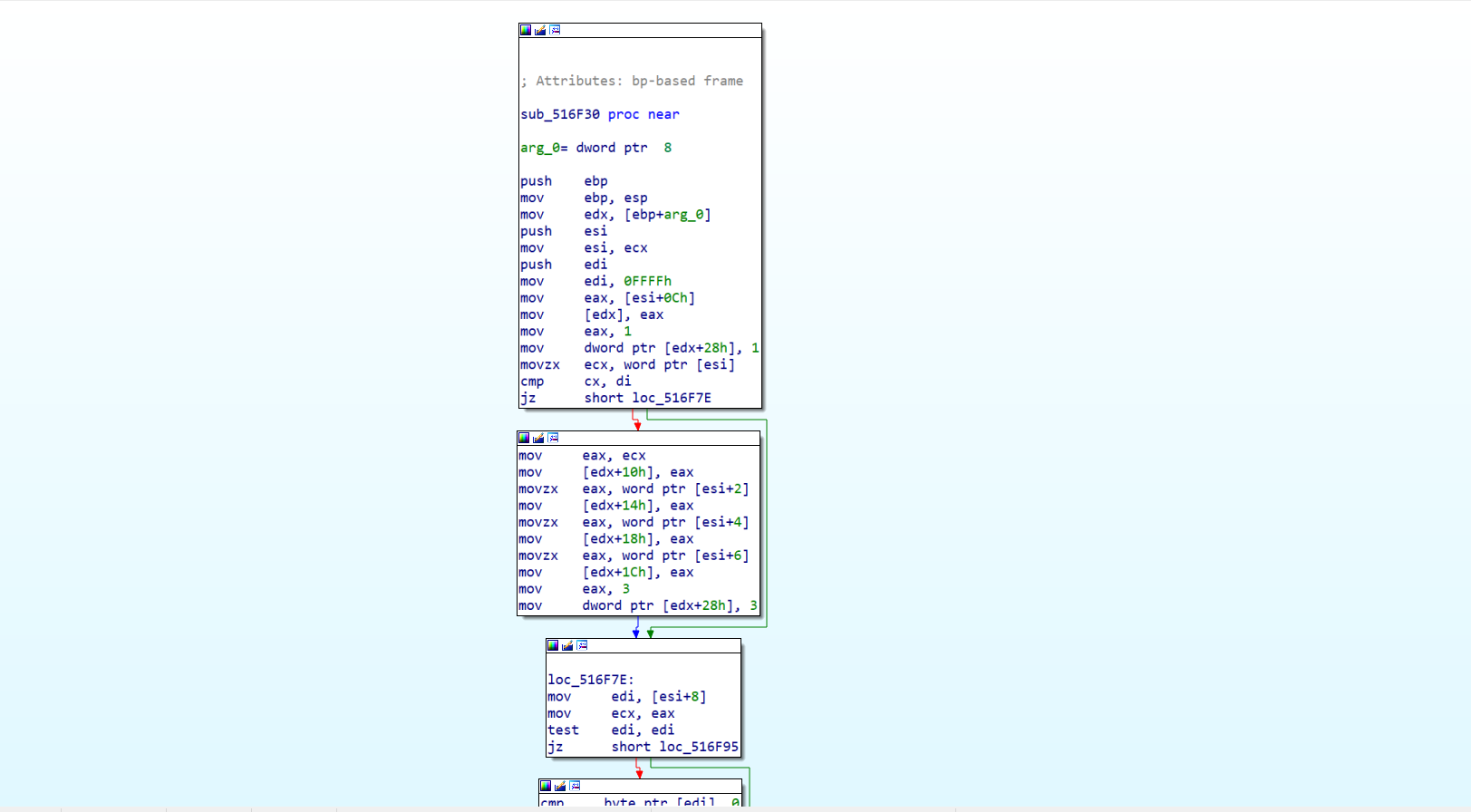The image size is (1471, 812).
Task: Click the 'push esi' instruction
Action: (x=564, y=231)
